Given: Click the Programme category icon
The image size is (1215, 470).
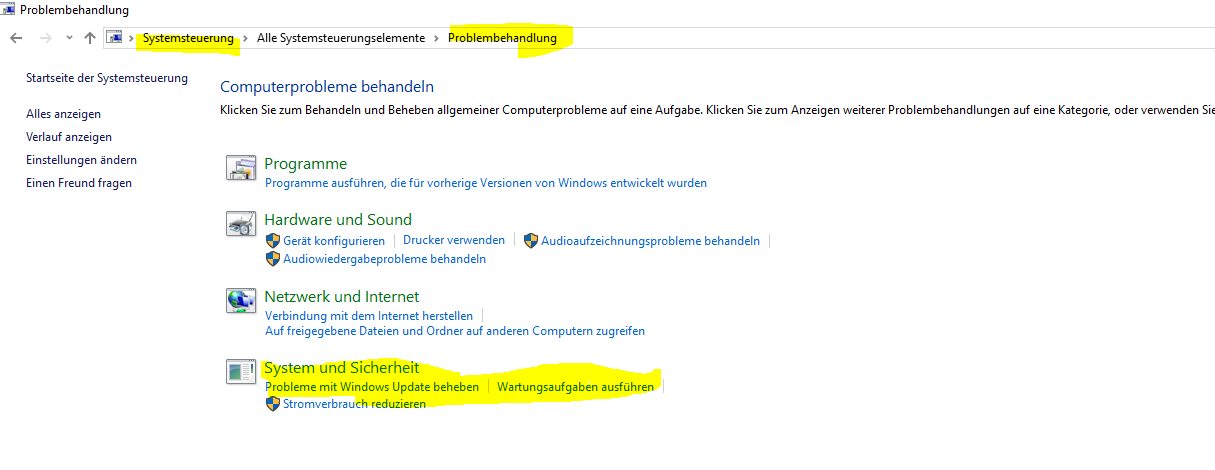Looking at the screenshot, I should (x=241, y=168).
